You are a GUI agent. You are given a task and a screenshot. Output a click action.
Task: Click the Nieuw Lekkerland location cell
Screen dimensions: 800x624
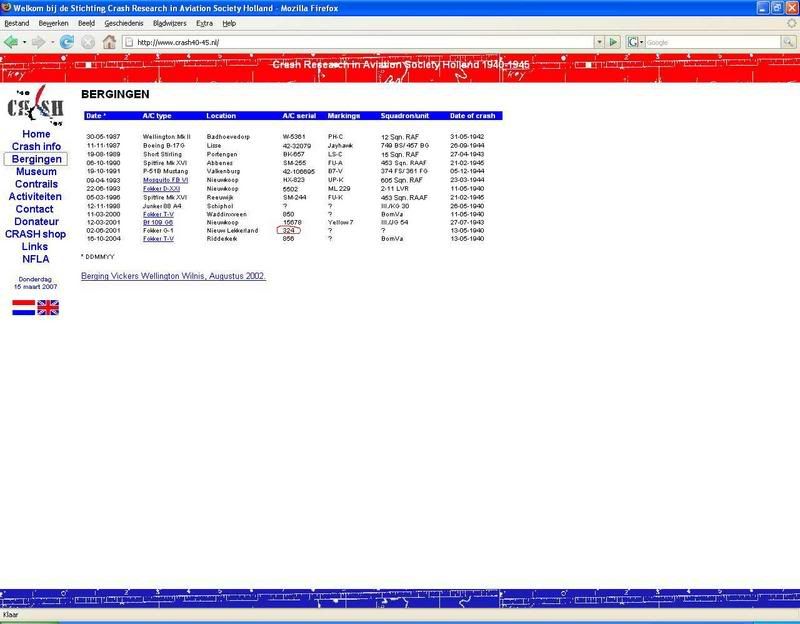(232, 231)
